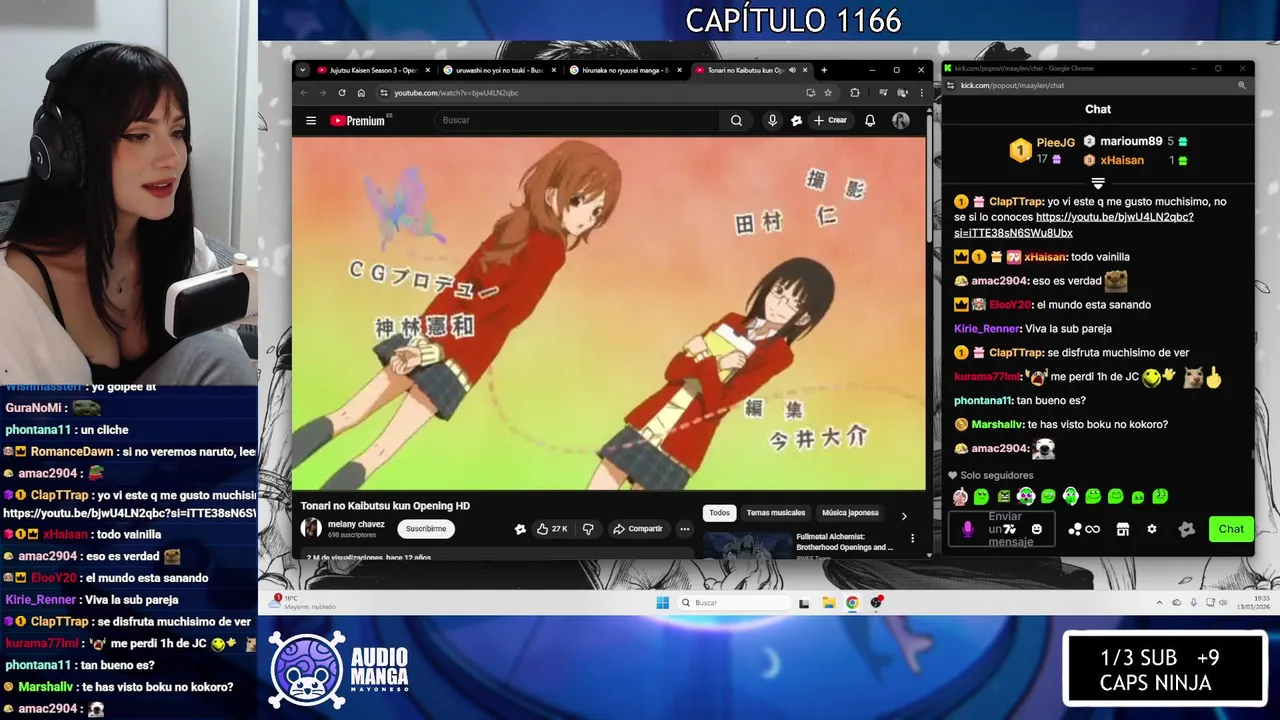This screenshot has height=720, width=1280.
Task: Open options for the Fullmetal Alchemist suggested video
Action: point(912,538)
